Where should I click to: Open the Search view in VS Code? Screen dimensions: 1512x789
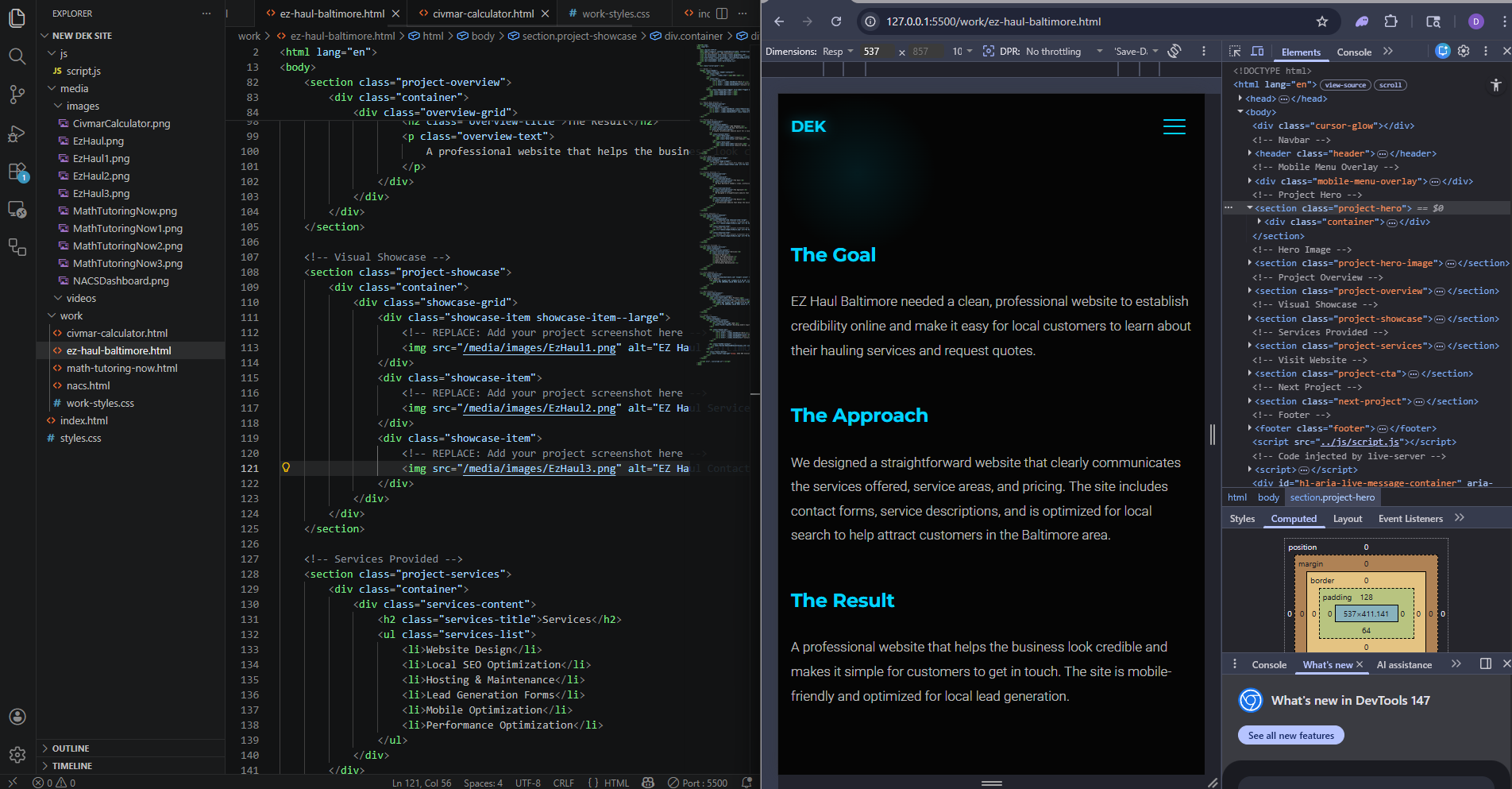coord(17,56)
